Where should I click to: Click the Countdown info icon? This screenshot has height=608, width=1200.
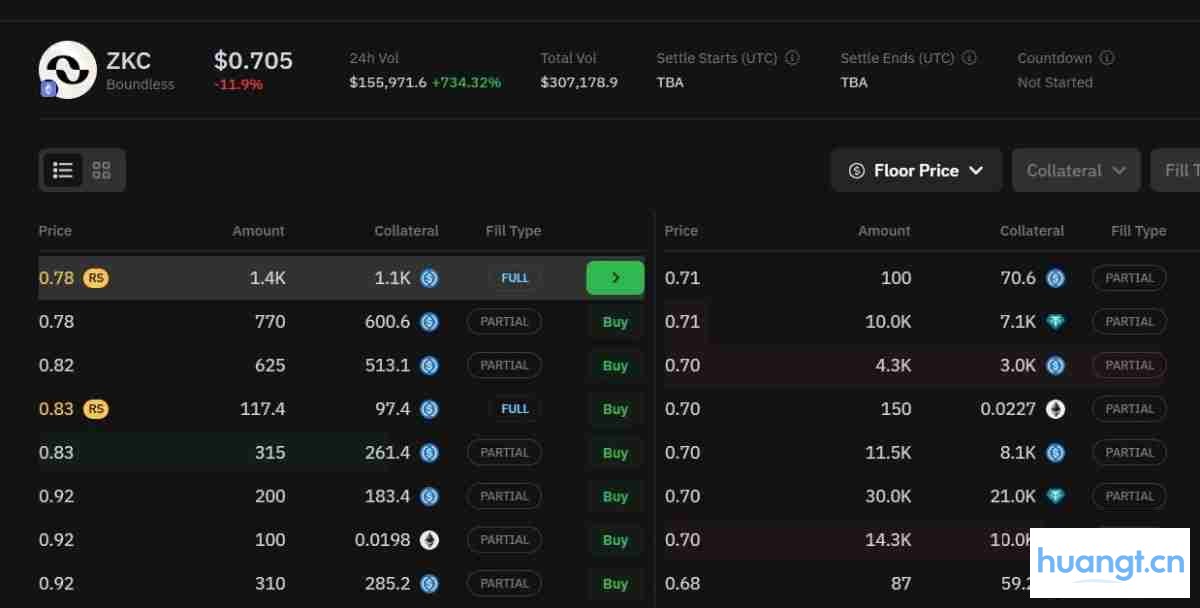[1107, 58]
